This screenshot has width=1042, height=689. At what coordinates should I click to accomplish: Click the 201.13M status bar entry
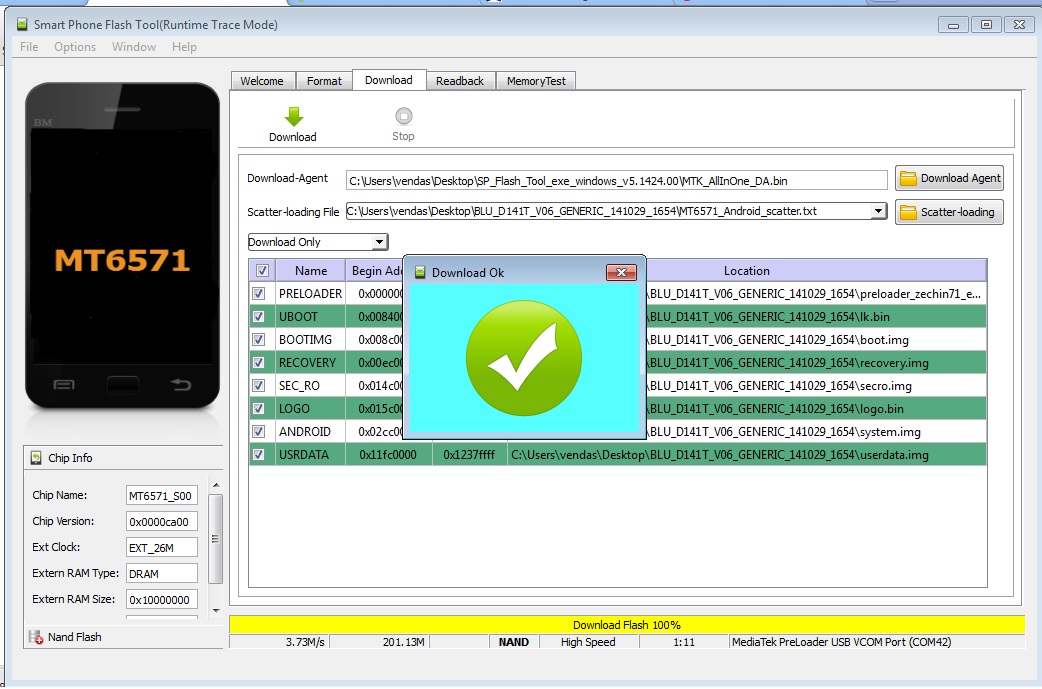click(379, 642)
